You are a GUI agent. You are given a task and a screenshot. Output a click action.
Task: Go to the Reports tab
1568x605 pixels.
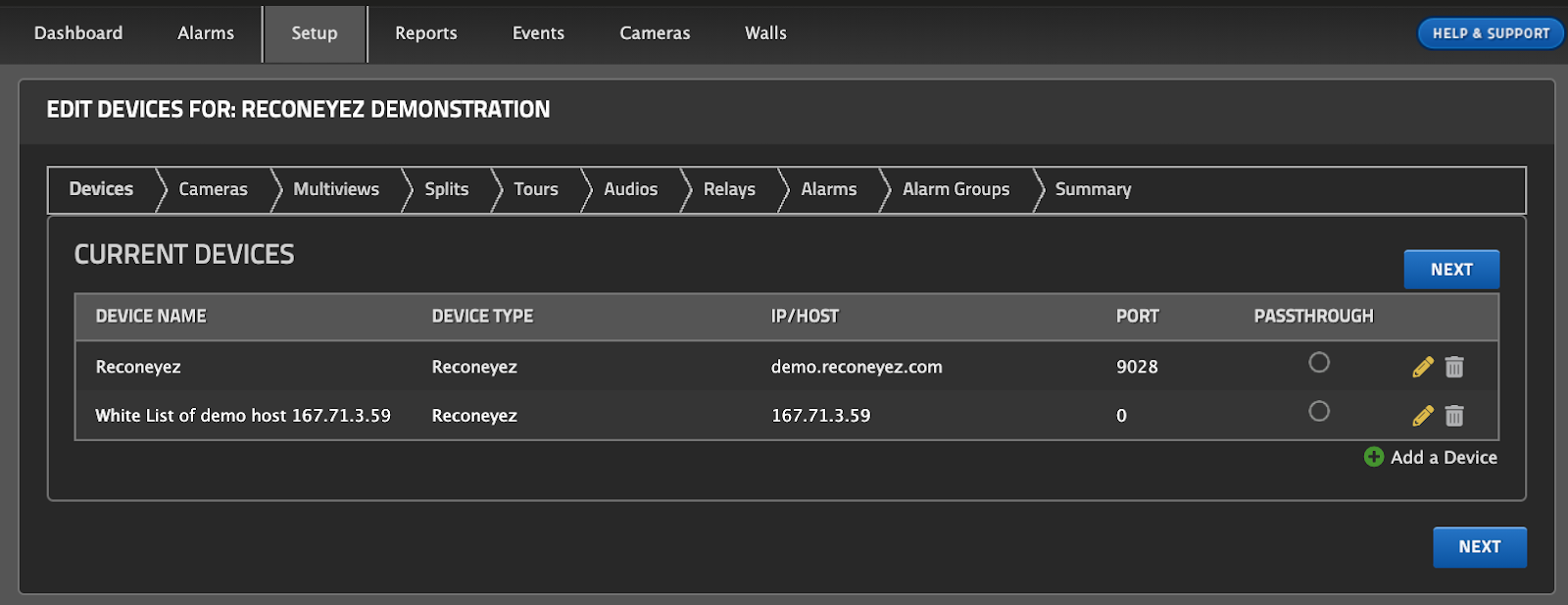(x=426, y=33)
